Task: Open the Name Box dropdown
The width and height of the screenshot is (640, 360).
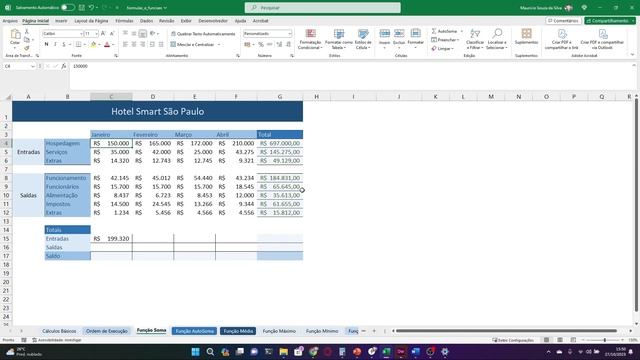Action: pyautogui.click(x=33, y=66)
